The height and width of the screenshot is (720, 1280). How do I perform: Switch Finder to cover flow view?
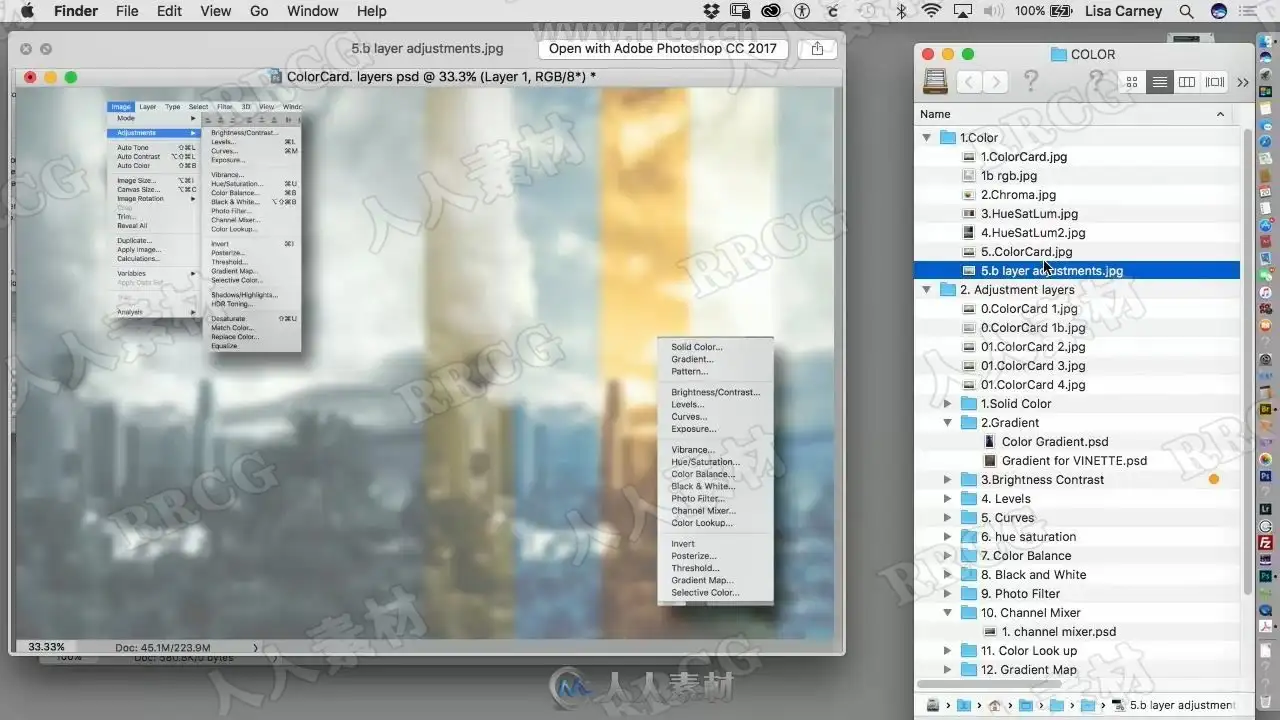pos(1215,82)
